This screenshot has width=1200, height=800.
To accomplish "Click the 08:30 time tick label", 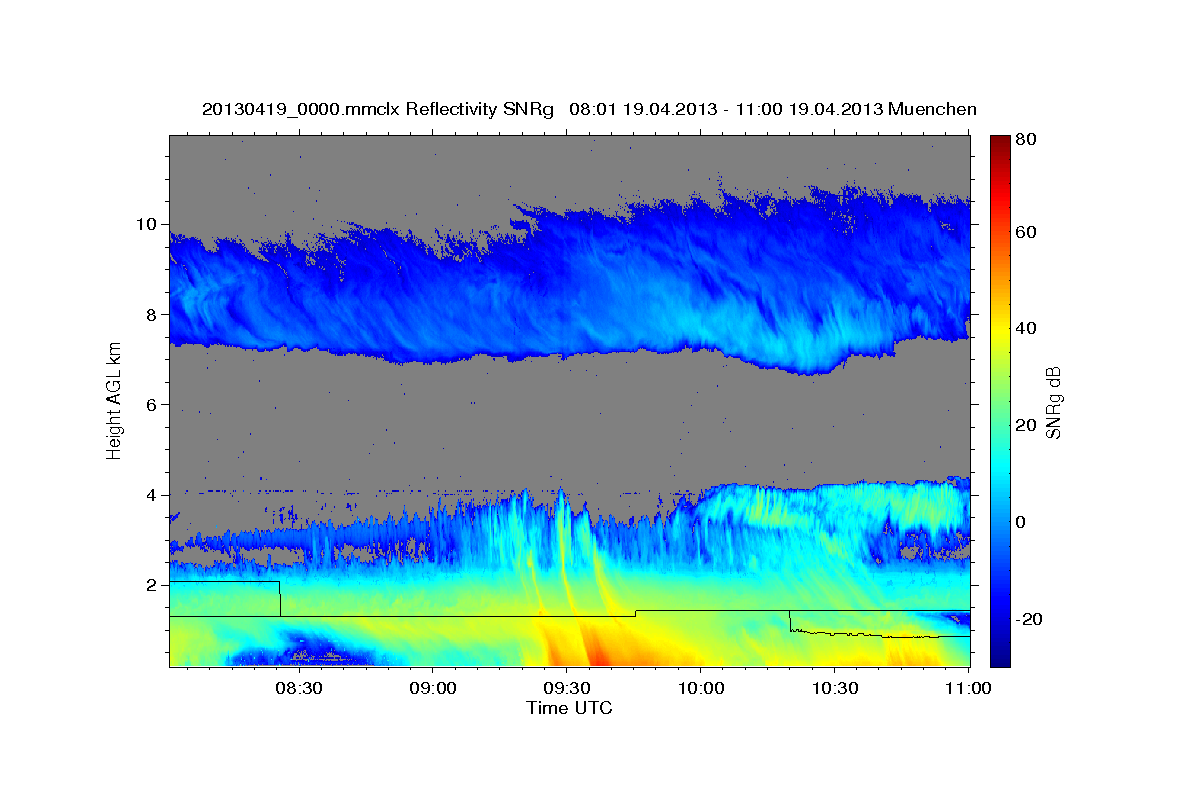I will coord(298,689).
